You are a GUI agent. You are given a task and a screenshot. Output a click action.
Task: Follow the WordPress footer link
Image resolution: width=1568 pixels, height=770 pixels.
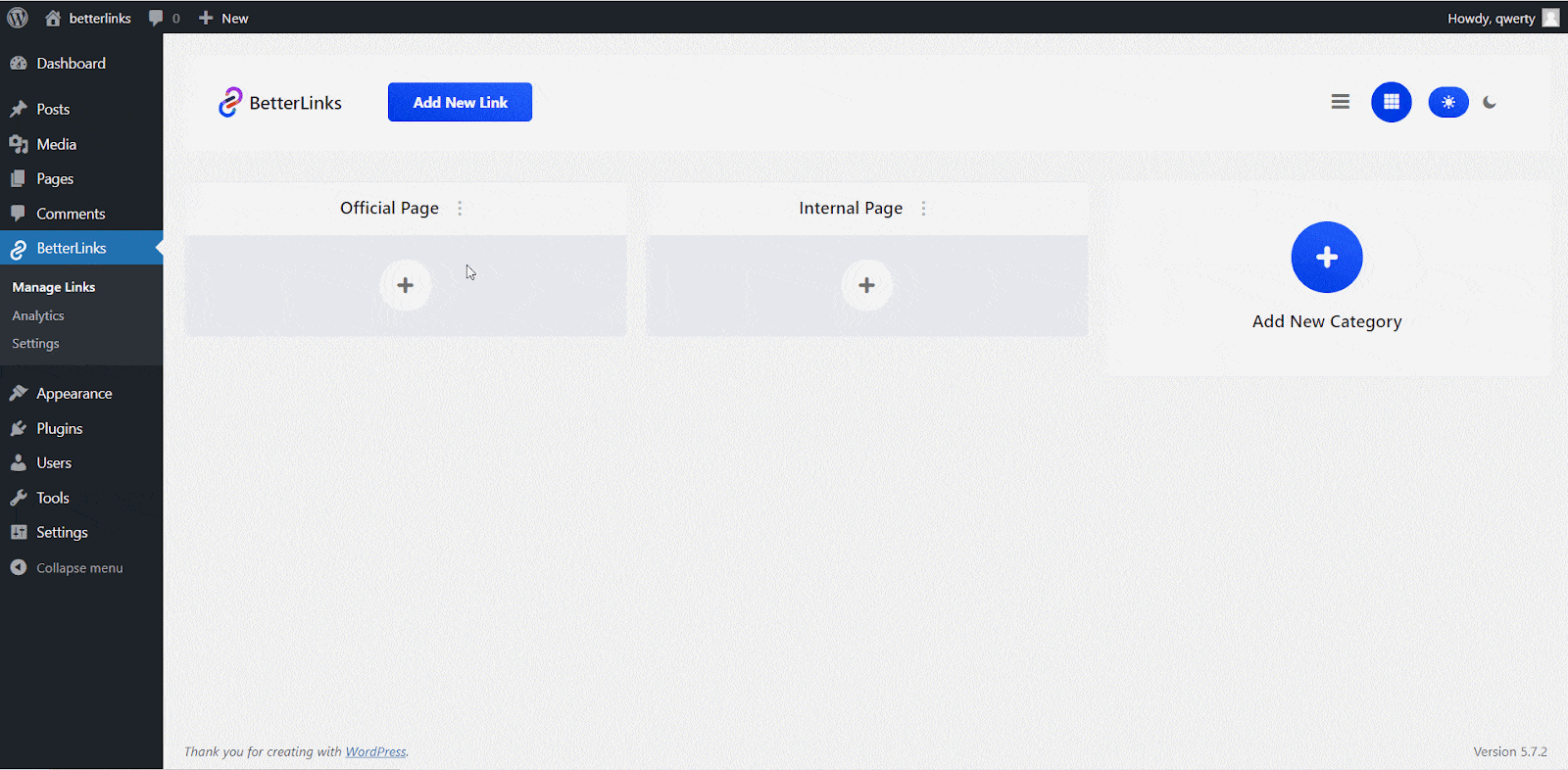[x=375, y=751]
